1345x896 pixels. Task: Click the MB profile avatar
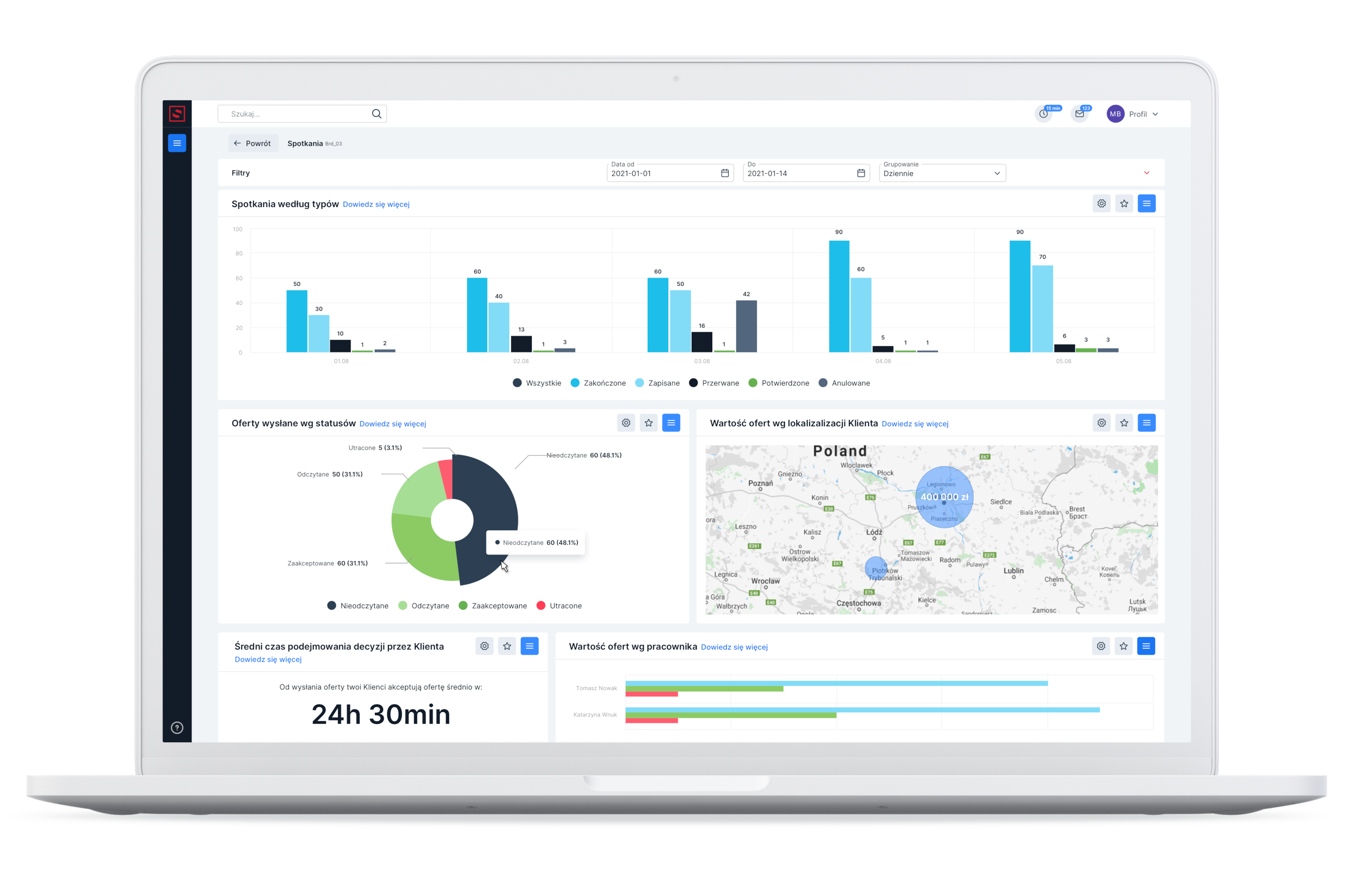(1115, 114)
